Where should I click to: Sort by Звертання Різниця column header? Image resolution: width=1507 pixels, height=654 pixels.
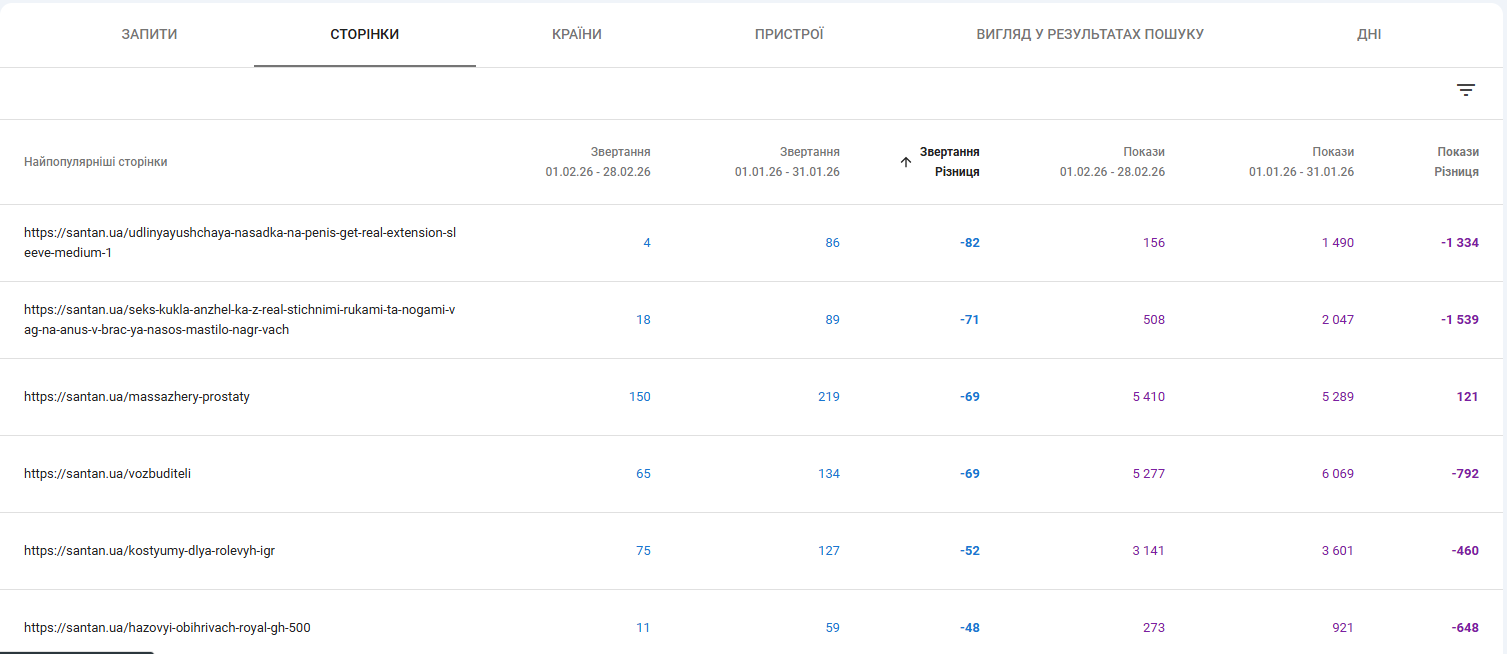pyautogui.click(x=949, y=162)
